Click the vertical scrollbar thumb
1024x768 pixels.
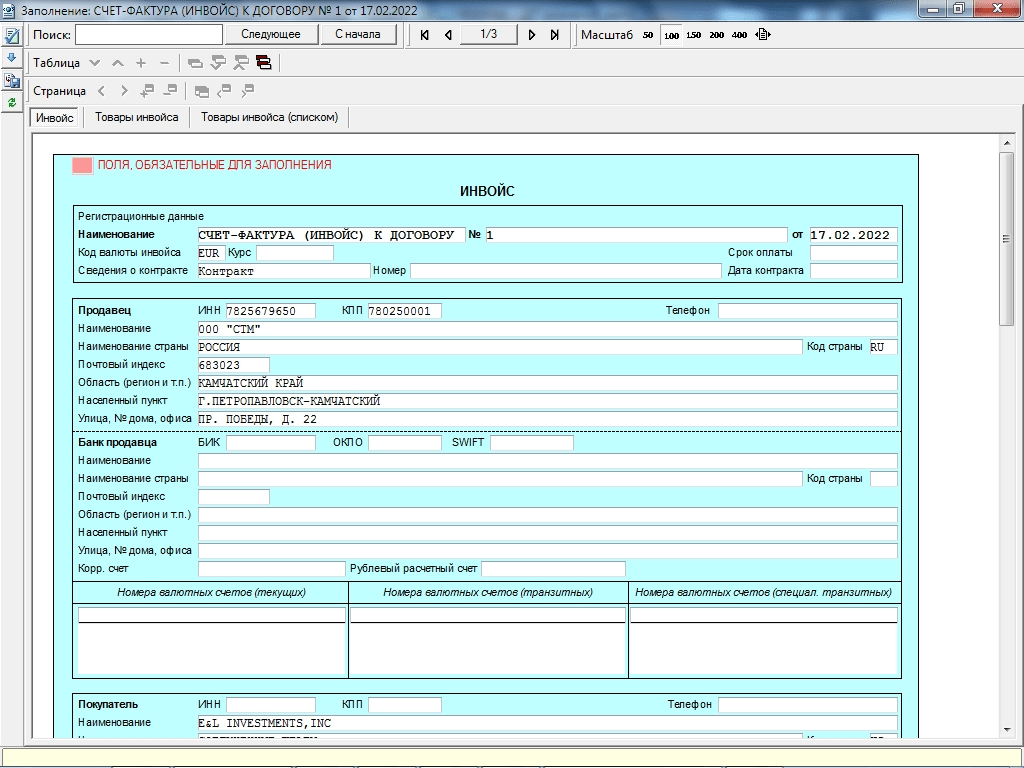(1007, 238)
